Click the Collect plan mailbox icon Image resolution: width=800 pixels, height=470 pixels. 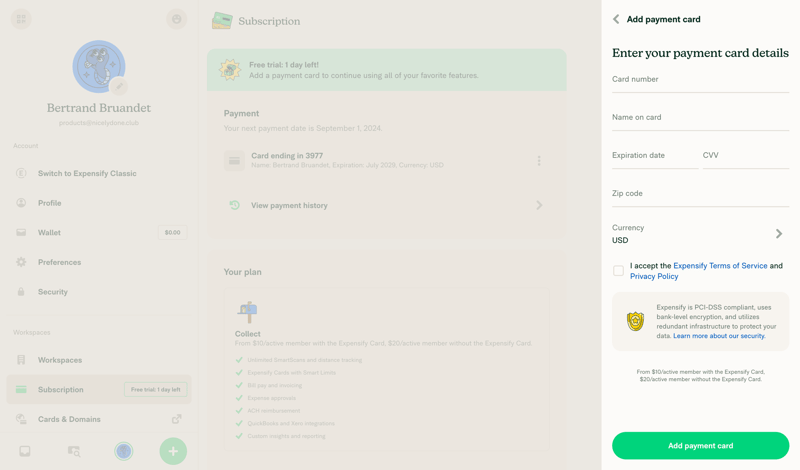click(247, 312)
